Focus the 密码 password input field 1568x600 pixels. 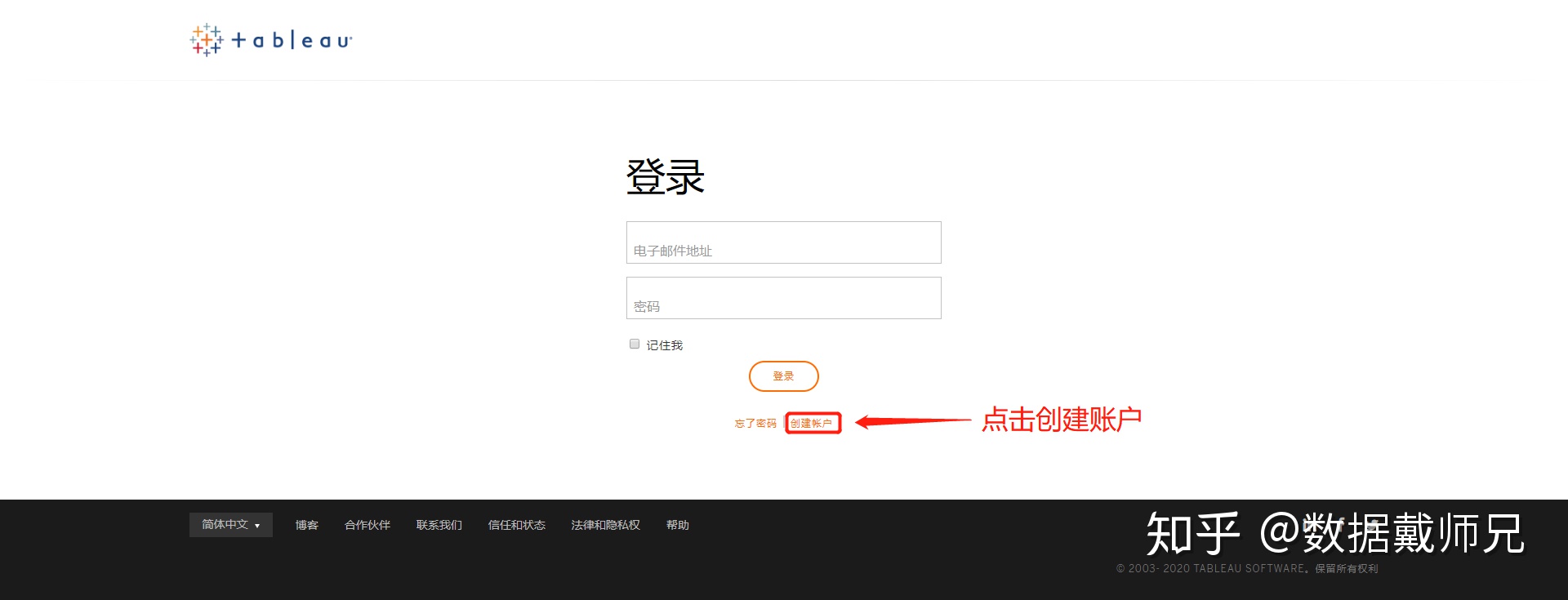click(783, 298)
